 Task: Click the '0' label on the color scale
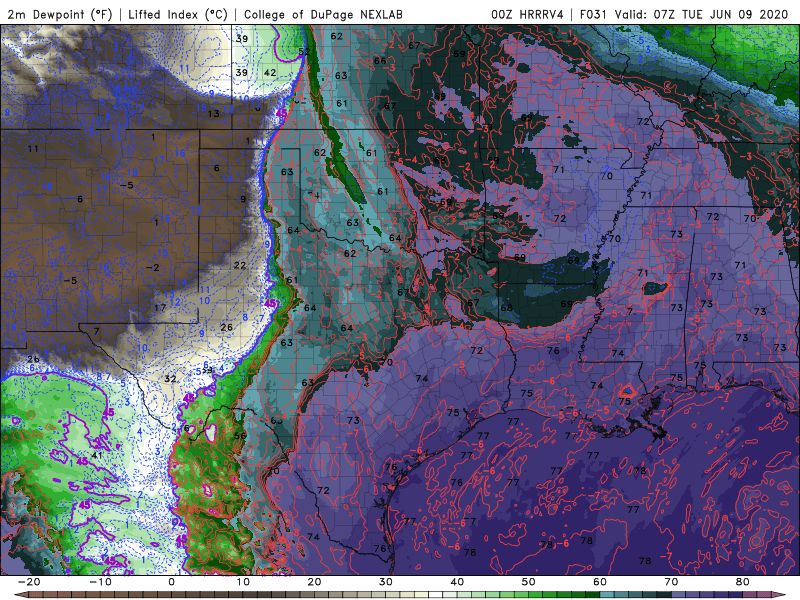coord(171,582)
